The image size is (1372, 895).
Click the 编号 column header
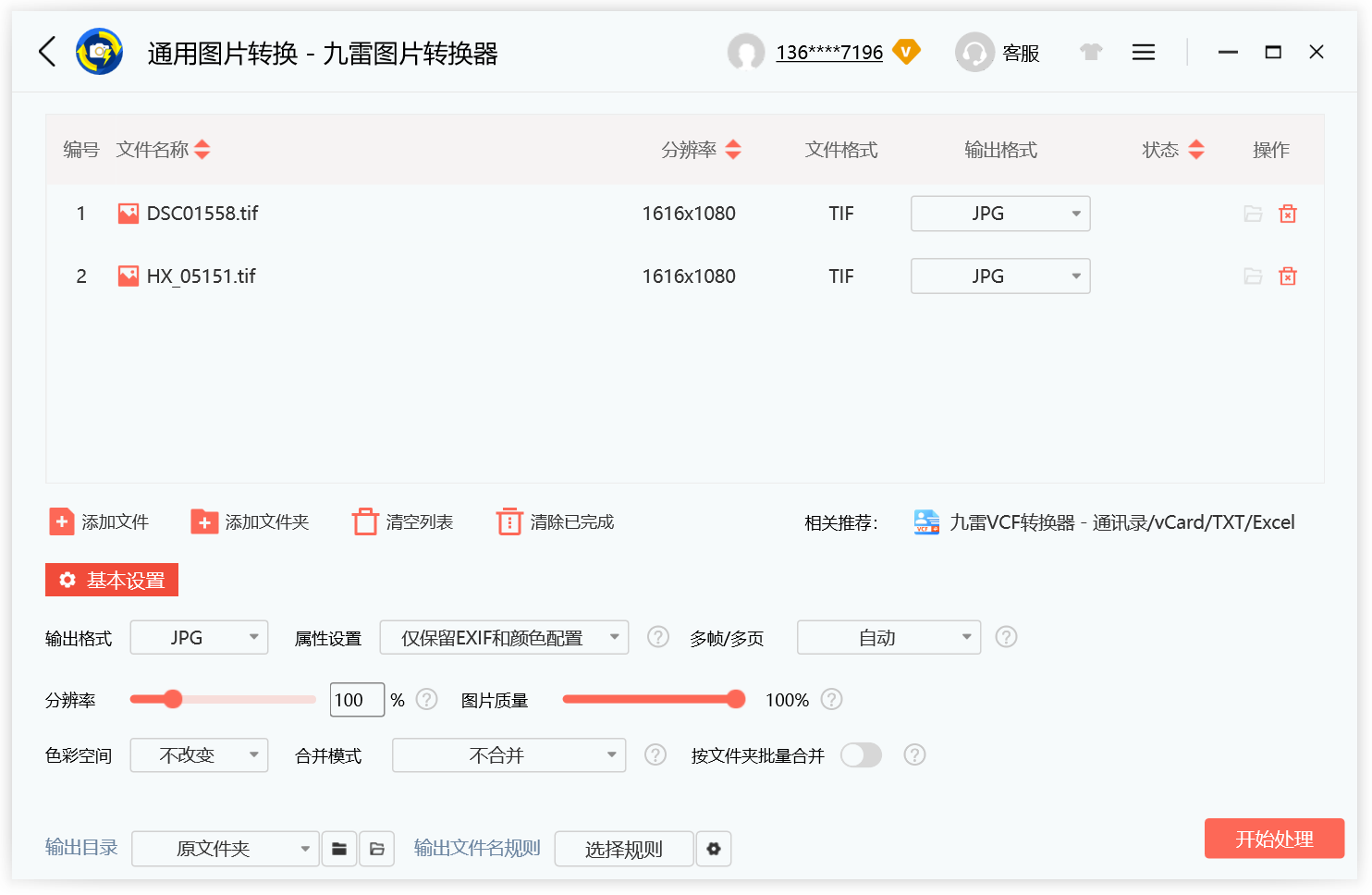click(81, 150)
